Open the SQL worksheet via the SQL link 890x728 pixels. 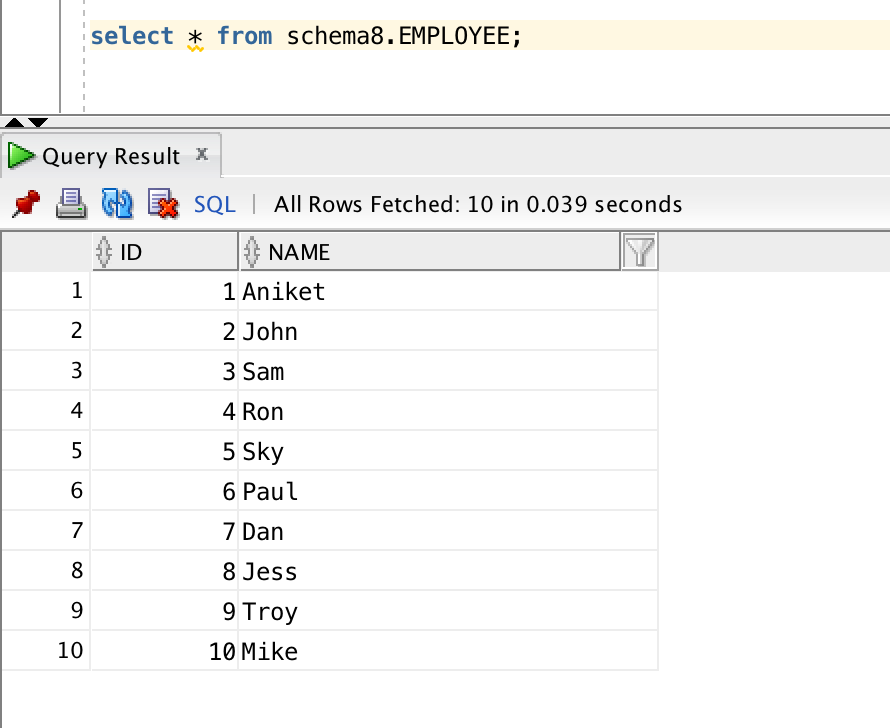(213, 203)
